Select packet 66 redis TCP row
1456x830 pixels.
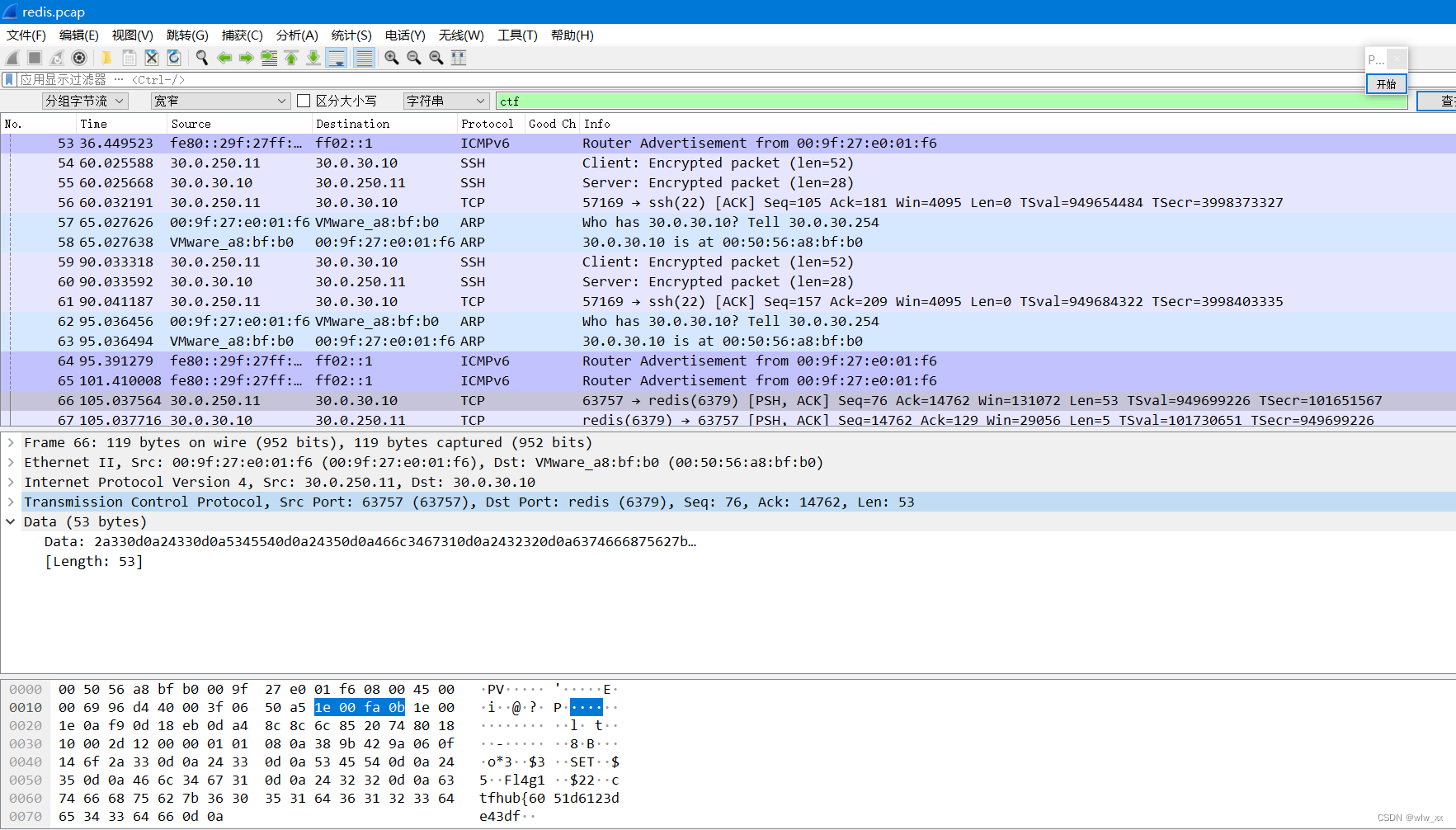tap(728, 400)
